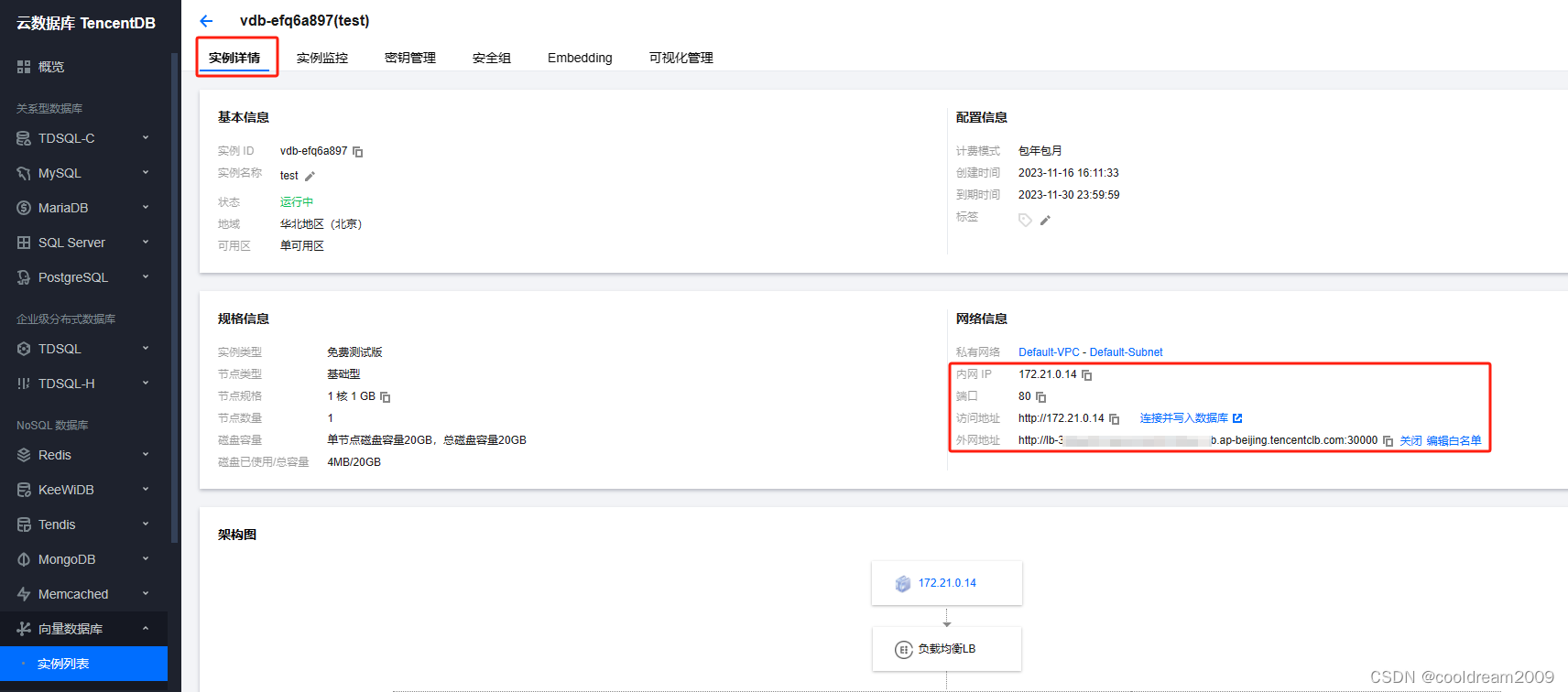Expand the MongoDB menu chevron
The image size is (1568, 692).
(x=146, y=559)
